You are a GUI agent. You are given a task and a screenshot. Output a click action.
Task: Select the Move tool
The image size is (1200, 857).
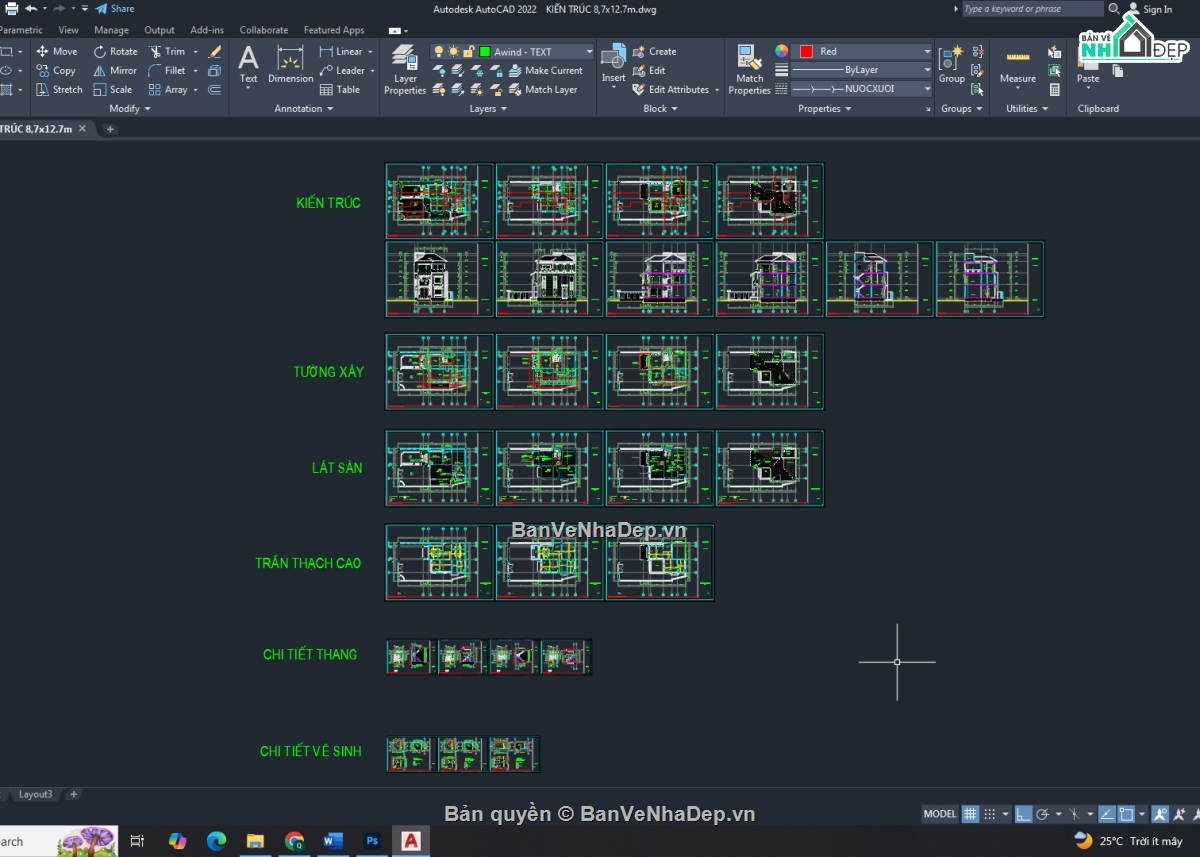(60, 51)
